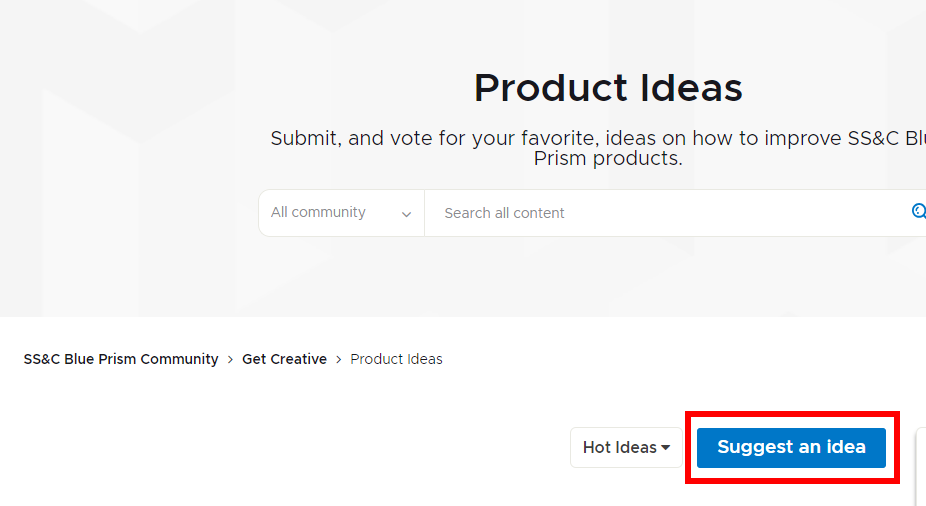Image resolution: width=926 pixels, height=506 pixels.
Task: Click the search magnifier icon
Action: click(919, 211)
